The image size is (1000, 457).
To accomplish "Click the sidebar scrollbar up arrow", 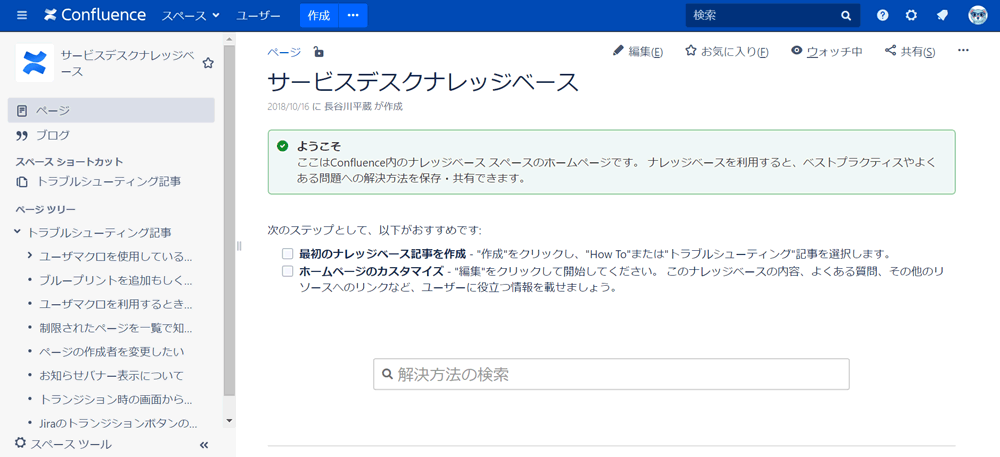I will tap(230, 39).
